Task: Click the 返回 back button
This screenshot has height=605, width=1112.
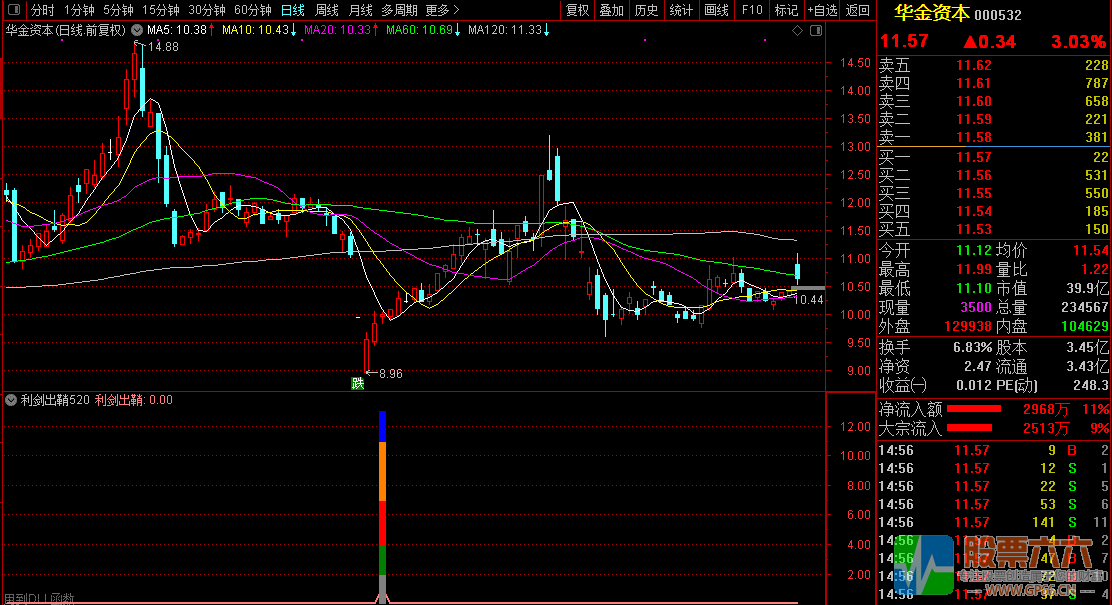Action: [857, 10]
